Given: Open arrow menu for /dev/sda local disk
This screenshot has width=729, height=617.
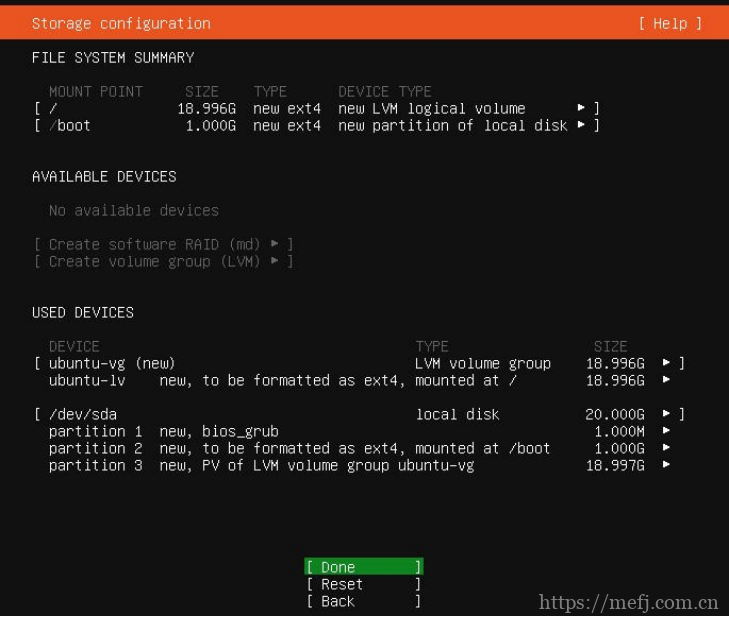Looking at the screenshot, I should (667, 414).
